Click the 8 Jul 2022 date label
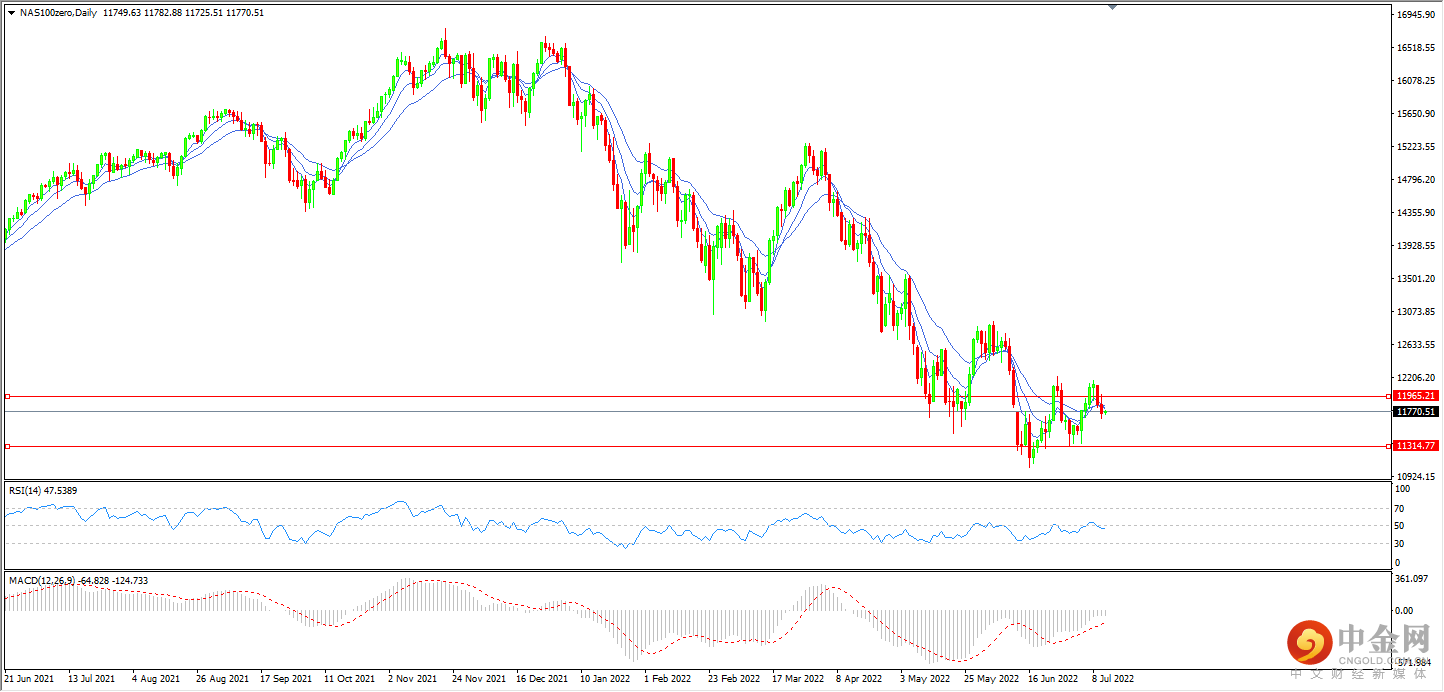The image size is (1444, 692). tap(1113, 678)
